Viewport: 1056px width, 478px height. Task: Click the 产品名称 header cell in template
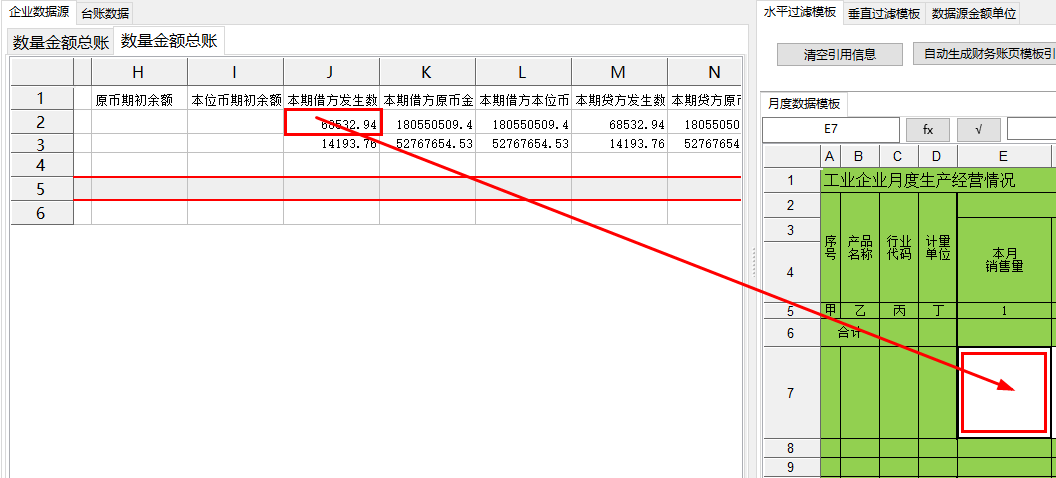pyautogui.click(x=859, y=248)
